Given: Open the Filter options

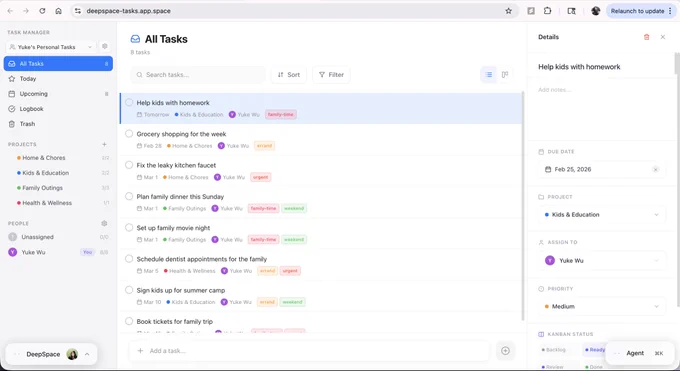Looking at the screenshot, I should coord(331,75).
